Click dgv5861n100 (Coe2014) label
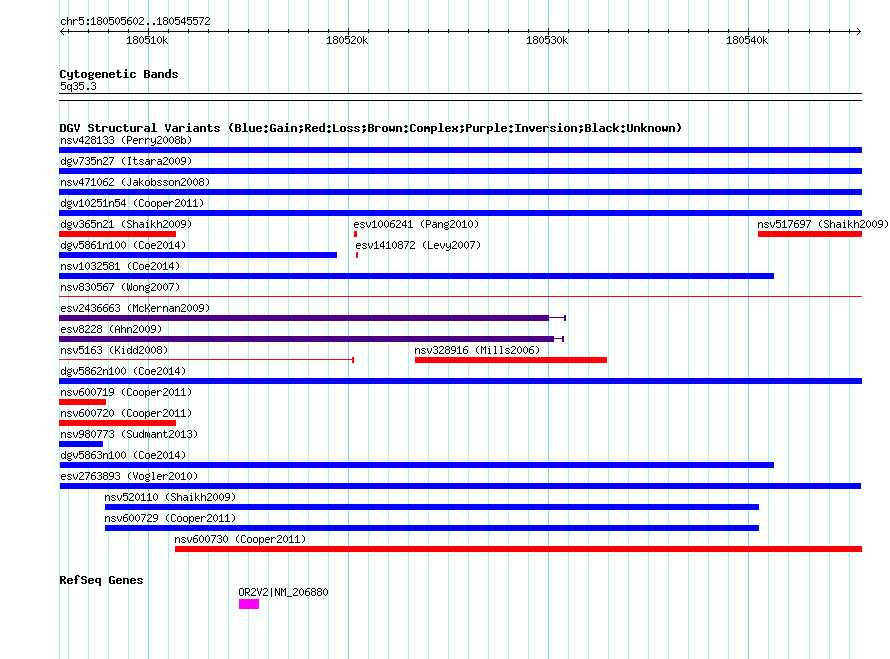 tap(123, 245)
